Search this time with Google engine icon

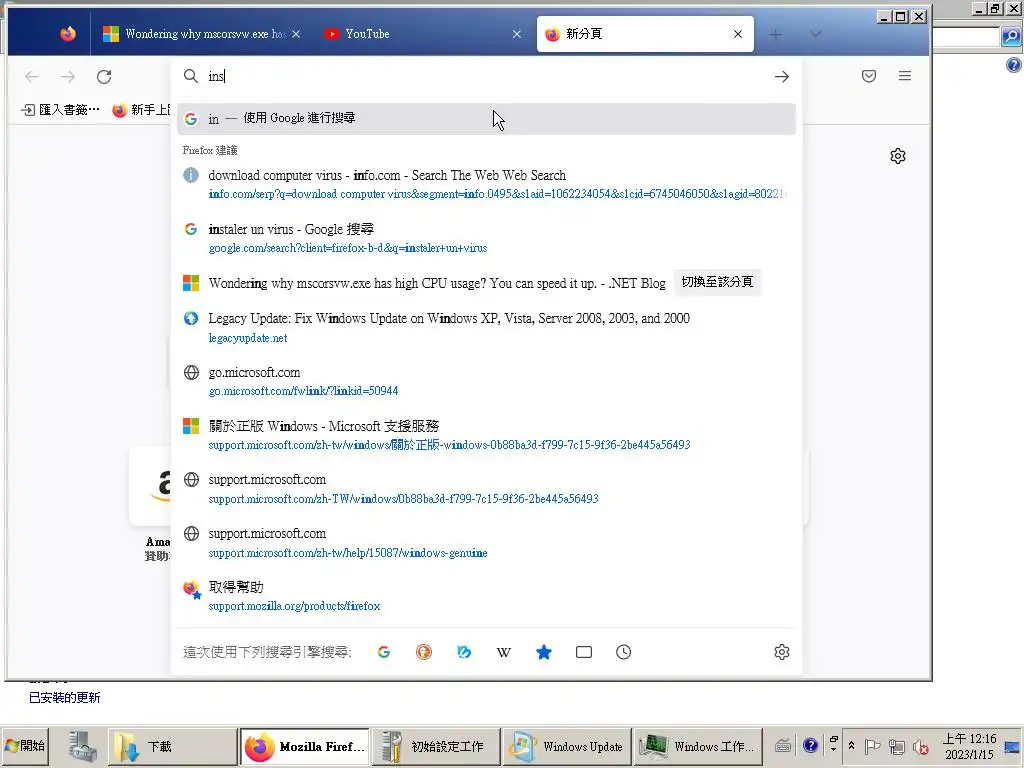(x=384, y=652)
